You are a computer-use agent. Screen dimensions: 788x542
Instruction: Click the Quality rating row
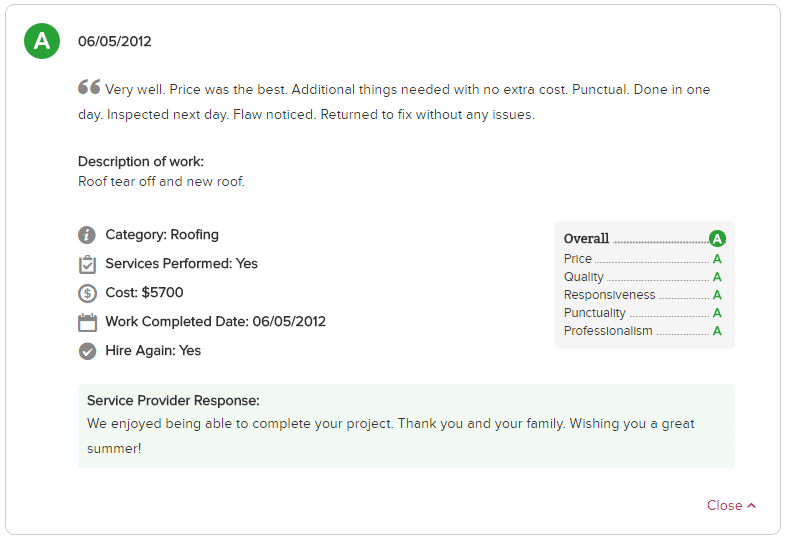coord(643,277)
